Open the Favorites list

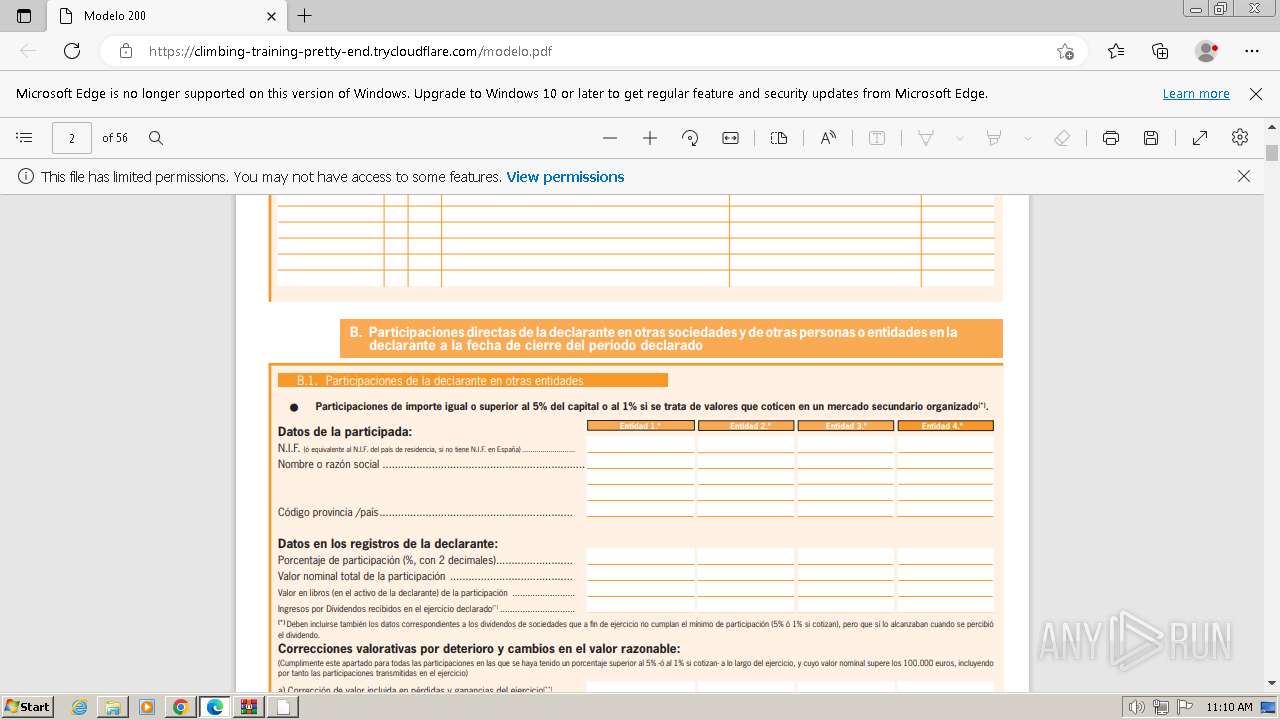(1116, 51)
